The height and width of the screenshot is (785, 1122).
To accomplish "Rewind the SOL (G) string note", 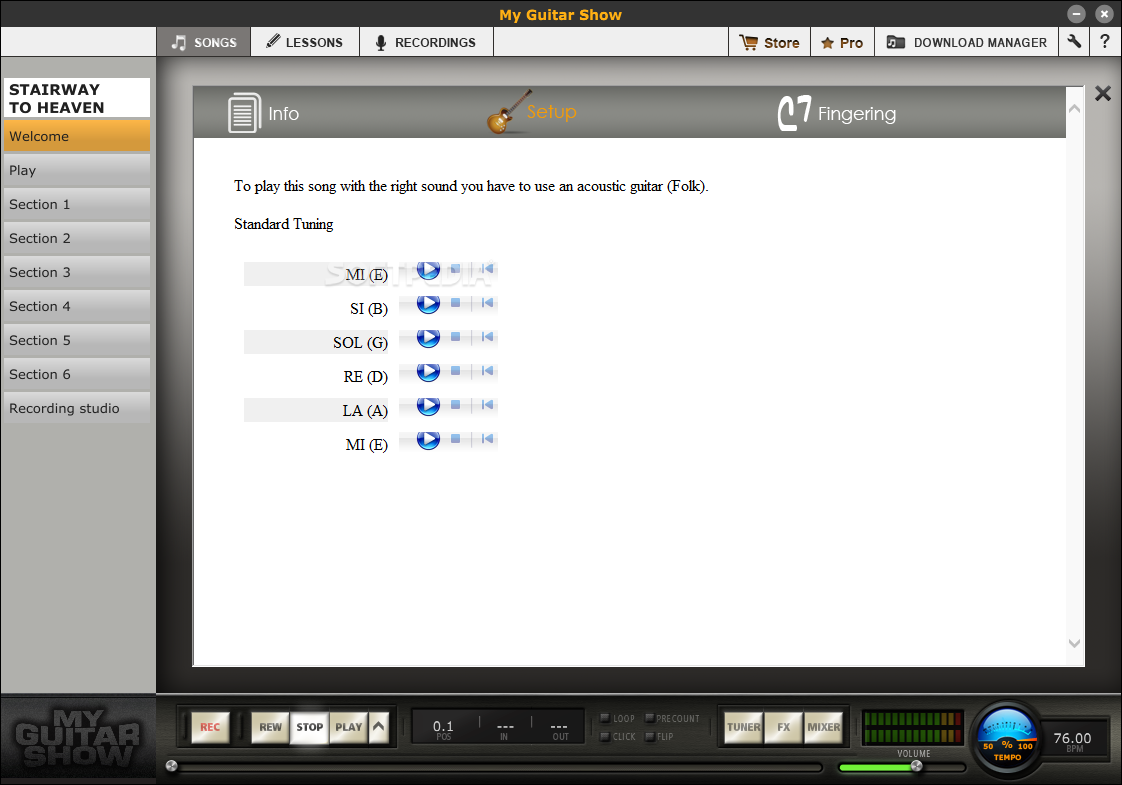I will point(487,337).
